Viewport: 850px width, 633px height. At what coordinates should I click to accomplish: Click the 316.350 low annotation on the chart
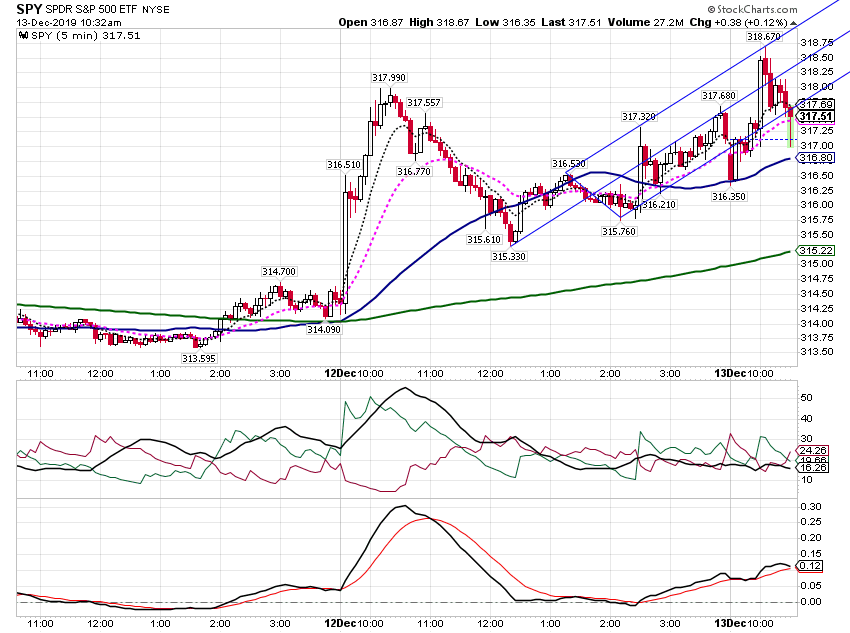(729, 197)
